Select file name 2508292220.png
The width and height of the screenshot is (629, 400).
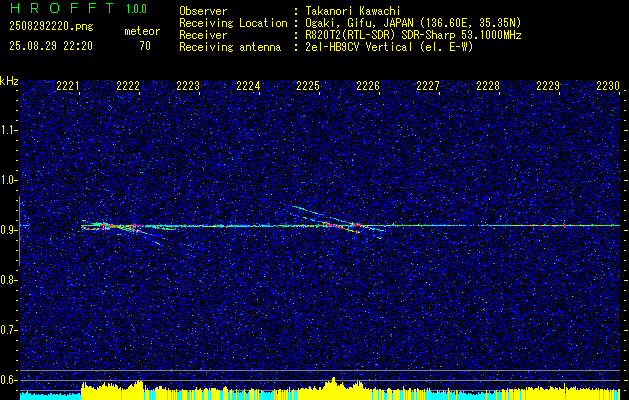click(x=51, y=27)
